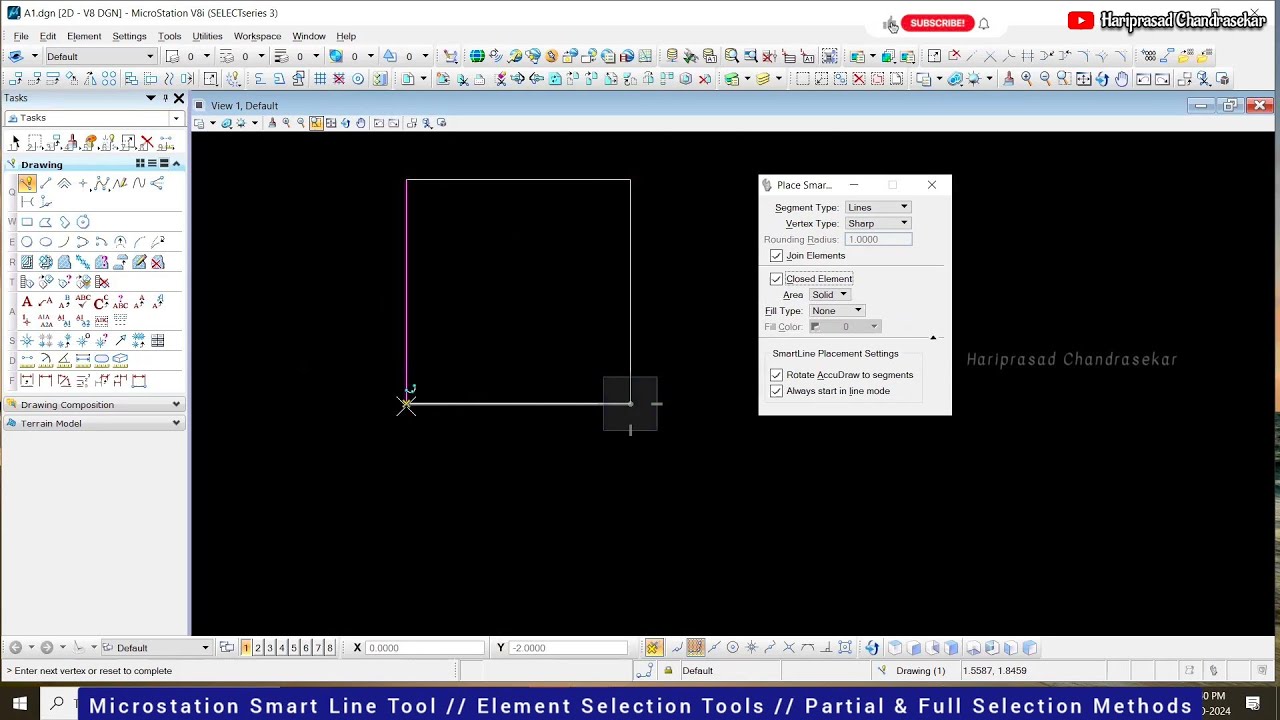Toggle view 2 button in view group bar
The width and height of the screenshot is (1280, 720).
[258, 648]
